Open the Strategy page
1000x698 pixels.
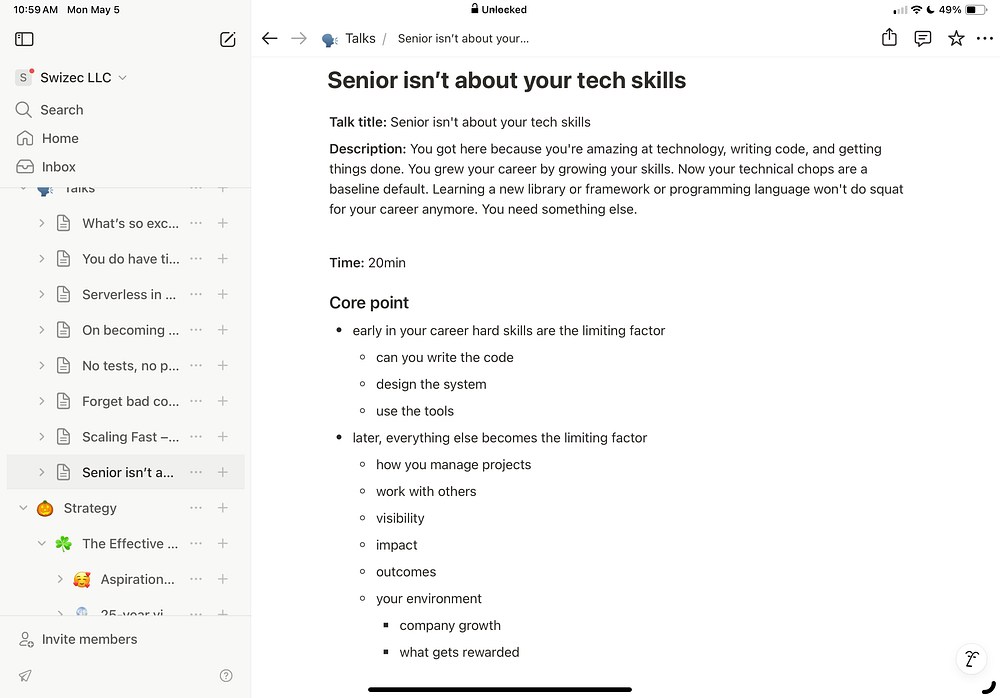[90, 508]
